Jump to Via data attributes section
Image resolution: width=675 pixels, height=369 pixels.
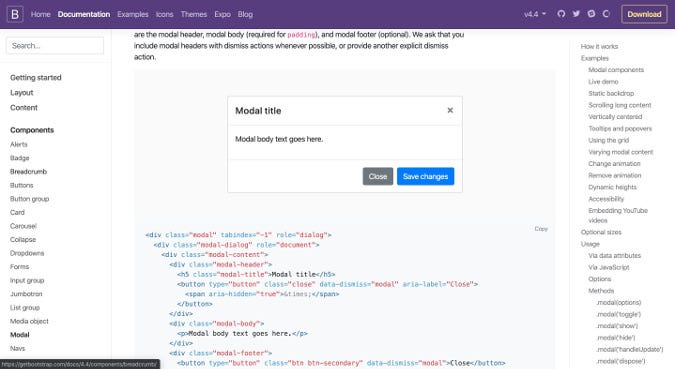(614, 255)
